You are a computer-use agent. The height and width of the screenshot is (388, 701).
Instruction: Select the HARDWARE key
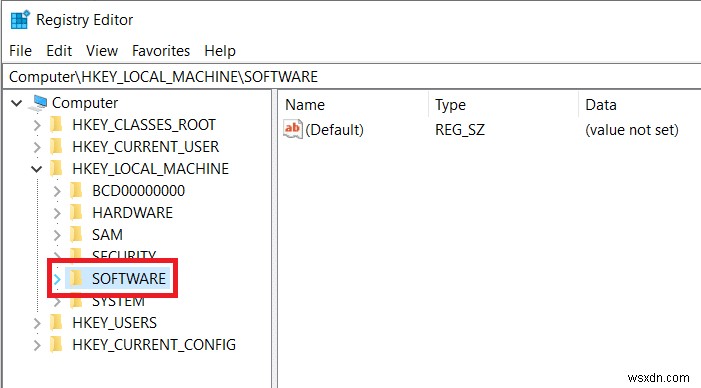click(x=132, y=212)
